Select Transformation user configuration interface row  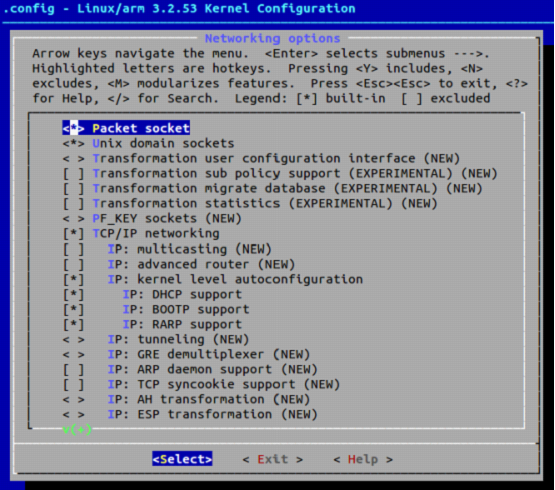tap(276, 158)
